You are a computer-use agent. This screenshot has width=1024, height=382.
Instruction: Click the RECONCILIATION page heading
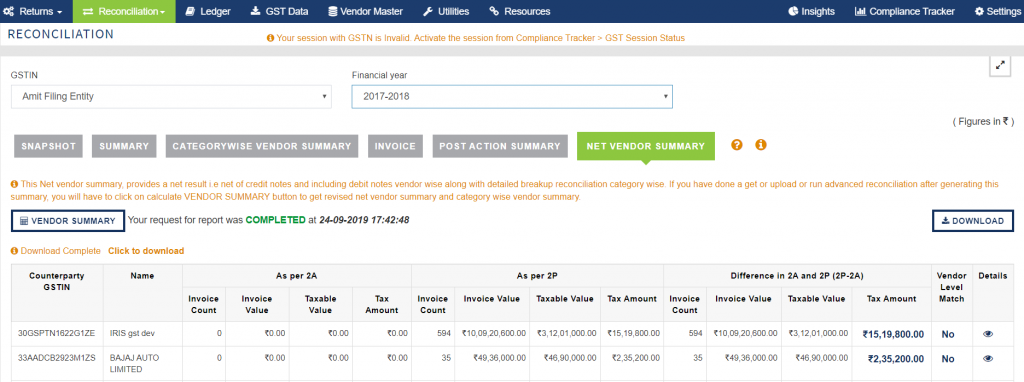click(61, 34)
